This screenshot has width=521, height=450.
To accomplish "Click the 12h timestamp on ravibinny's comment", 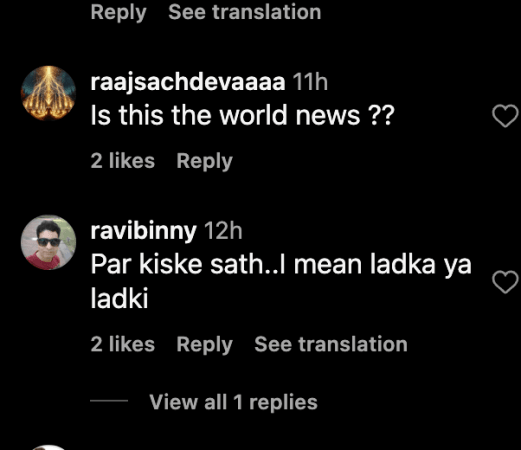I will (223, 231).
